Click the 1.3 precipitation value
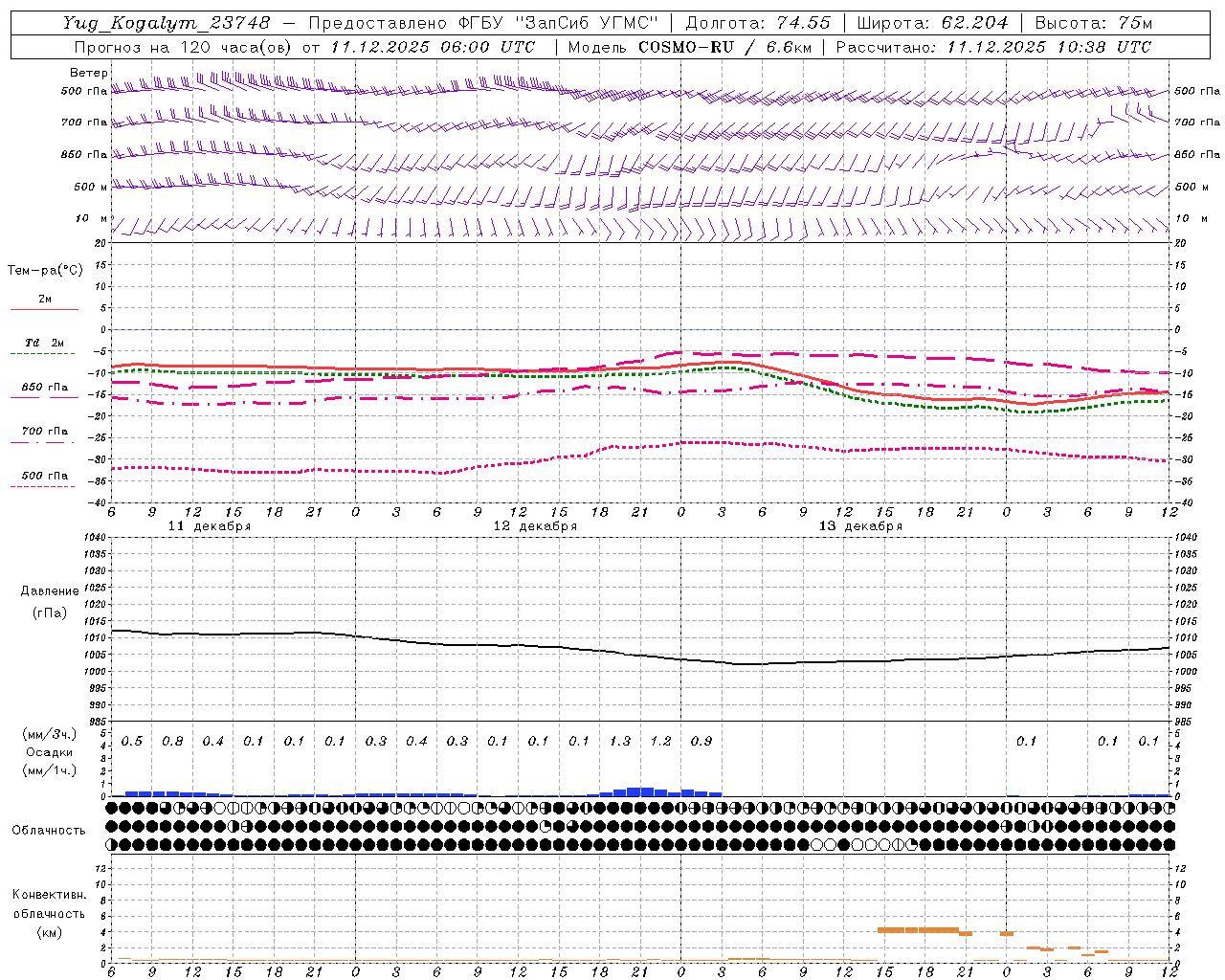The image size is (1225, 980). pos(620,742)
